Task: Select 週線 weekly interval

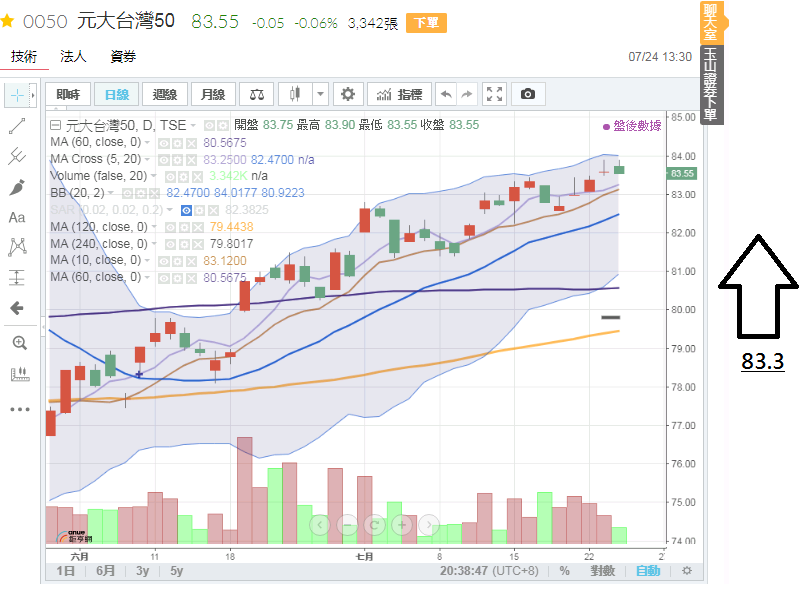Action: pos(165,94)
